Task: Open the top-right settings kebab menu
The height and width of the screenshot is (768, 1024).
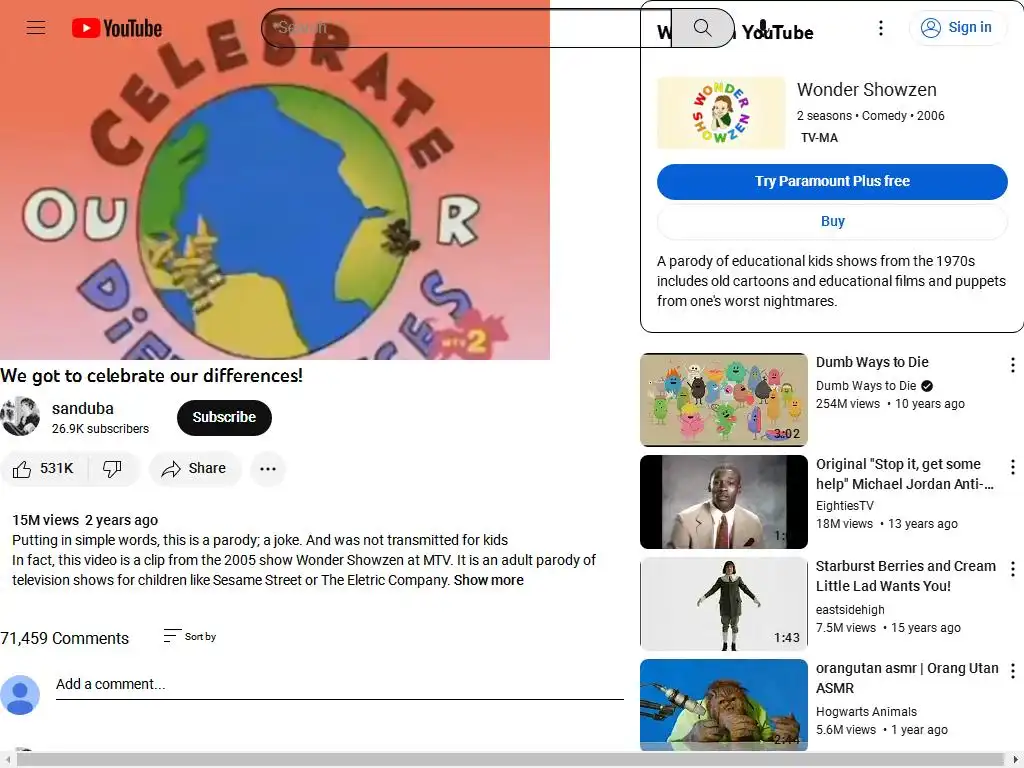Action: click(x=881, y=27)
